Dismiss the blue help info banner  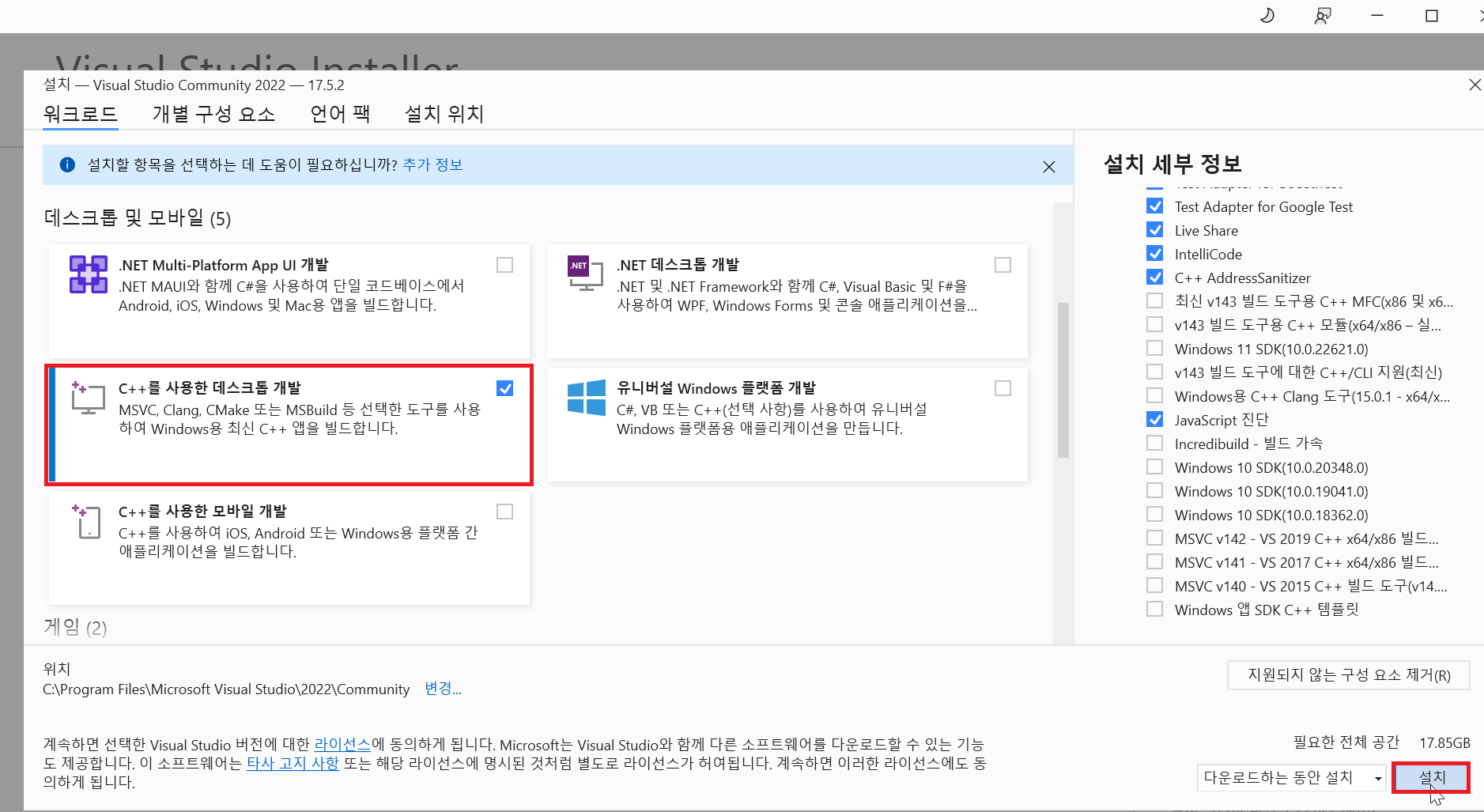click(1048, 167)
